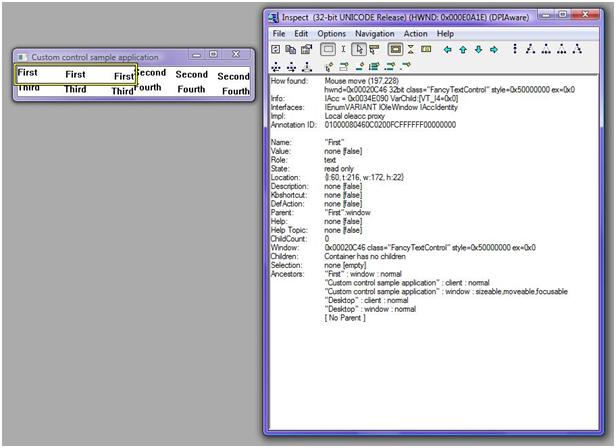Viewport: 616px width, 448px height.
Task: Click the 'Local oleacc proxy' Impl value
Action: tap(354, 116)
